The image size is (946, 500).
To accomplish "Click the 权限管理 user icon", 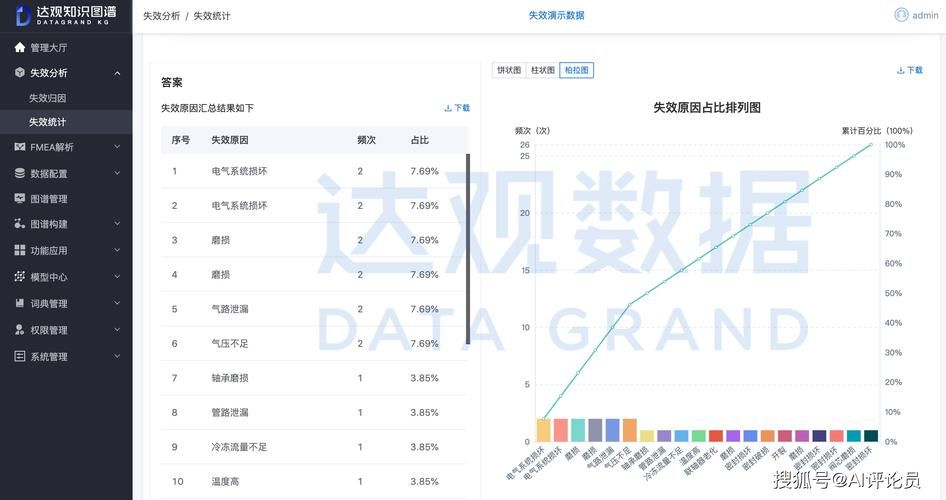I will click(20, 329).
